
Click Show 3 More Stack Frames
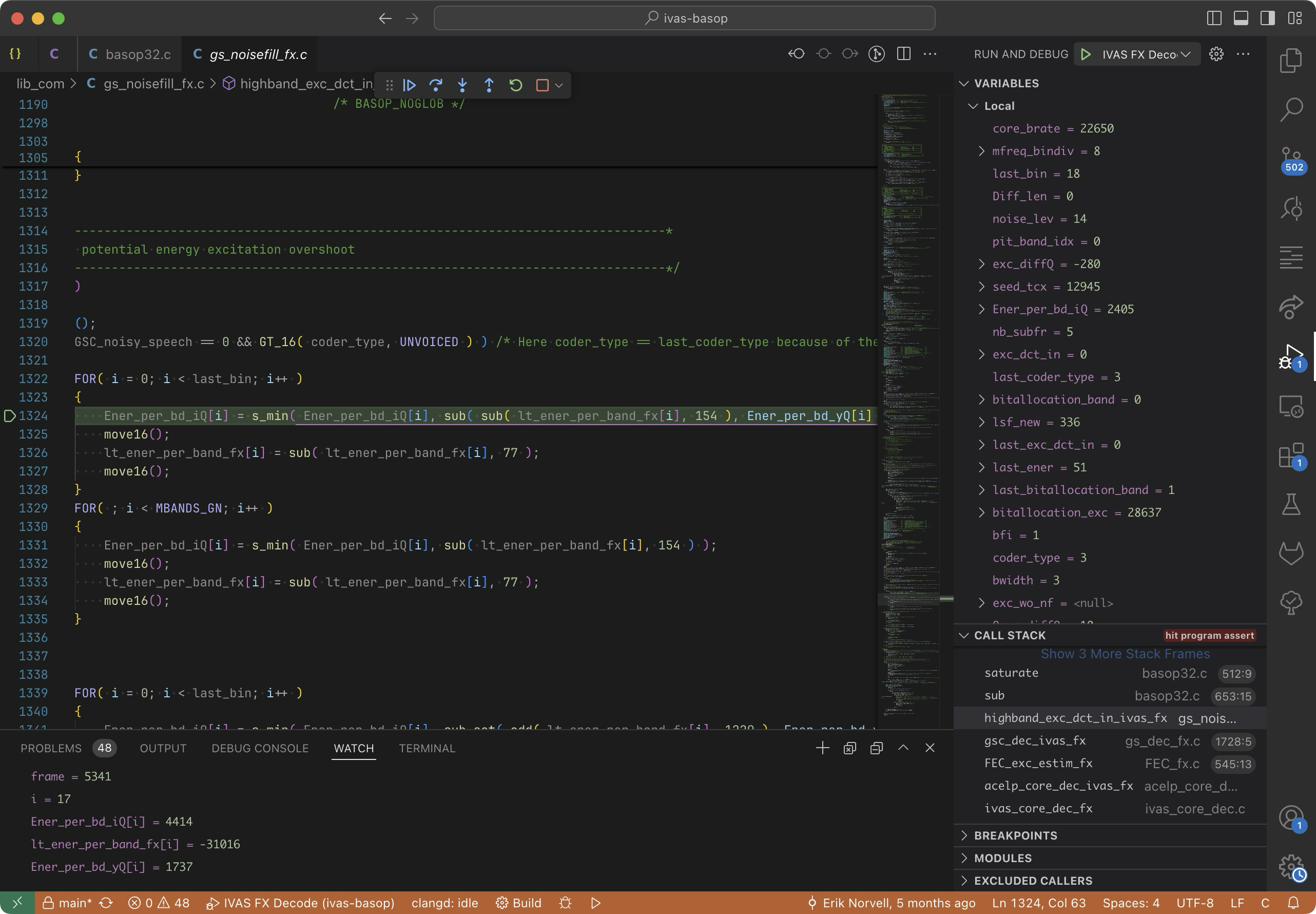click(1125, 654)
